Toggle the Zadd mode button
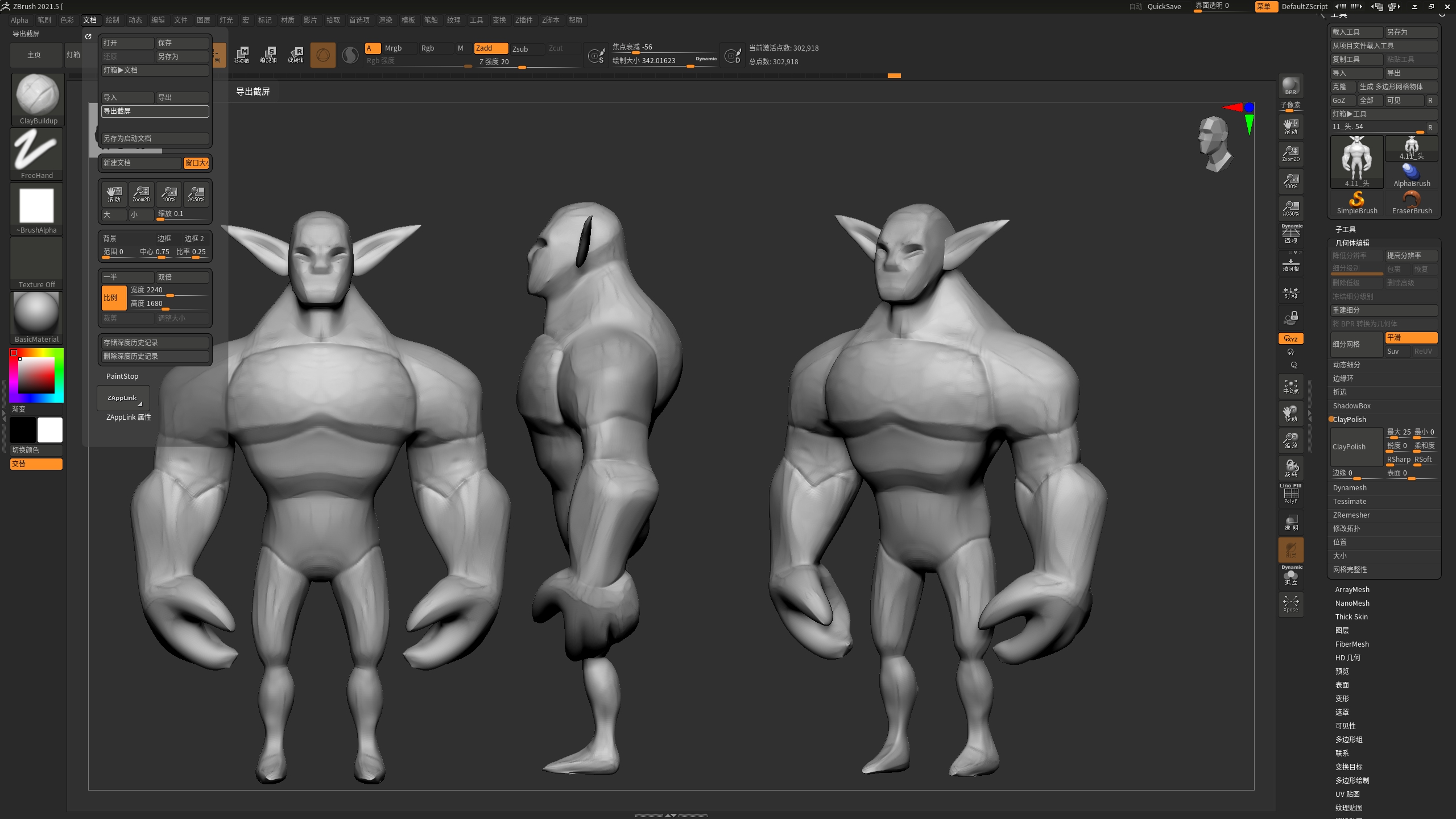This screenshot has width=1456, height=819. (491, 48)
